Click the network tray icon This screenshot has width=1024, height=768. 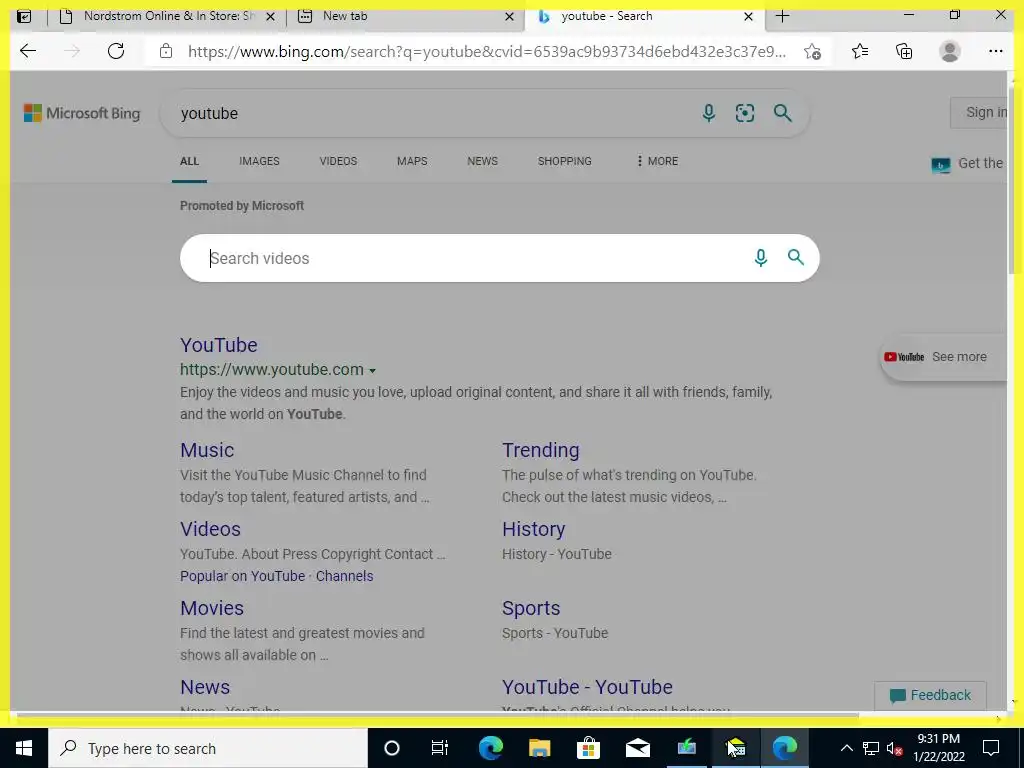871,748
